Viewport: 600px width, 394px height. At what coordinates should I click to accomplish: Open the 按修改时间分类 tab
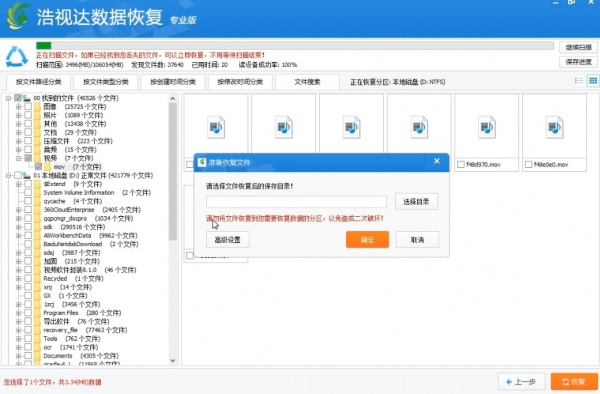point(240,82)
